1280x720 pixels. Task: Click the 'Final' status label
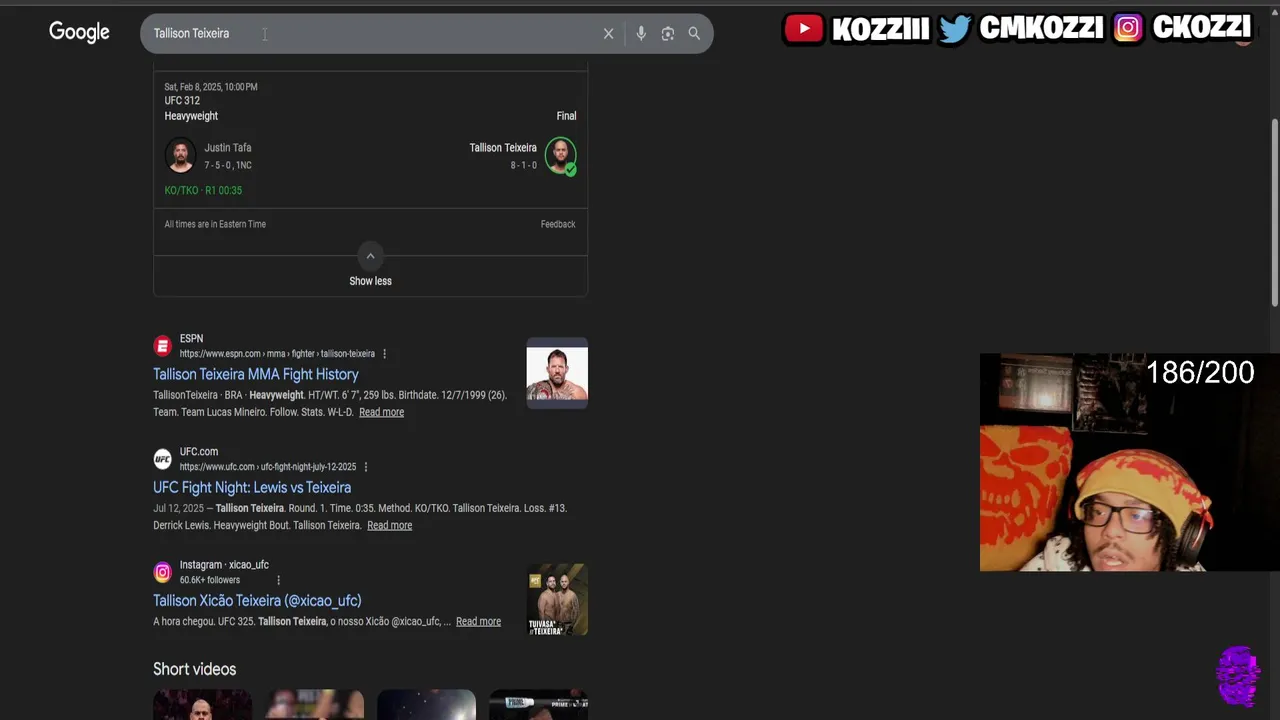[x=566, y=116]
